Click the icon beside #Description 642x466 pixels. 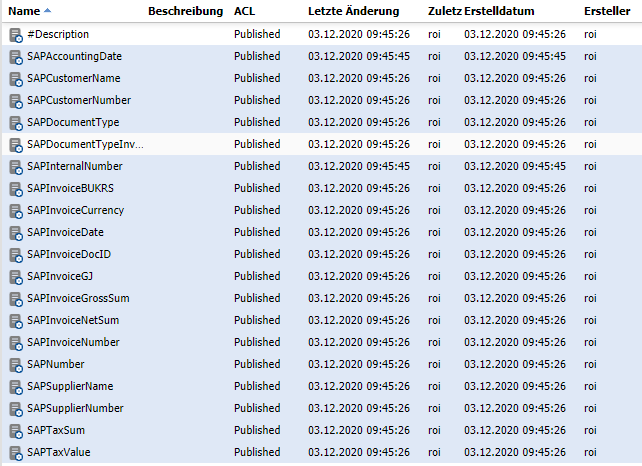point(16,35)
